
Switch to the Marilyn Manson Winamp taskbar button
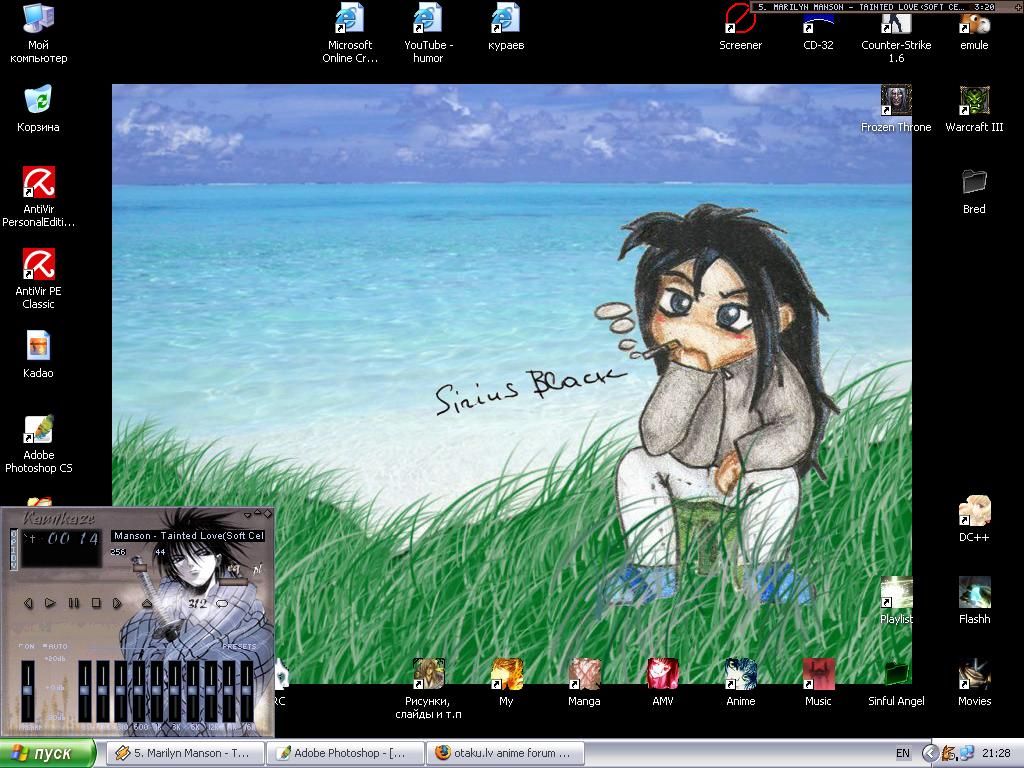(185, 754)
